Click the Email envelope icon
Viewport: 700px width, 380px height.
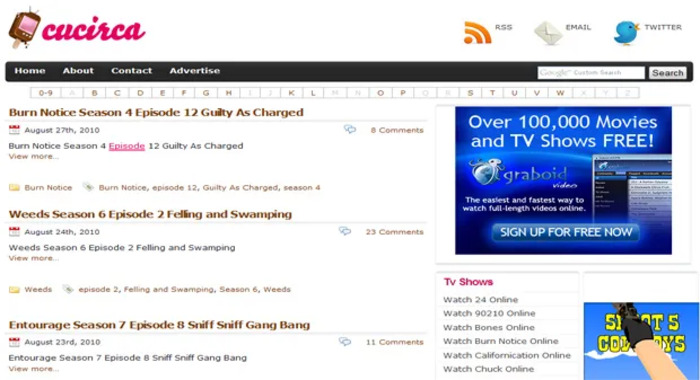click(x=548, y=33)
